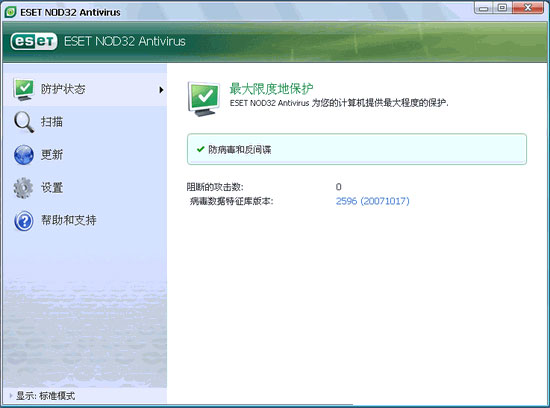The height and width of the screenshot is (408, 550).
Task: Expand the 防护状态 submenu arrow
Action: 161,90
